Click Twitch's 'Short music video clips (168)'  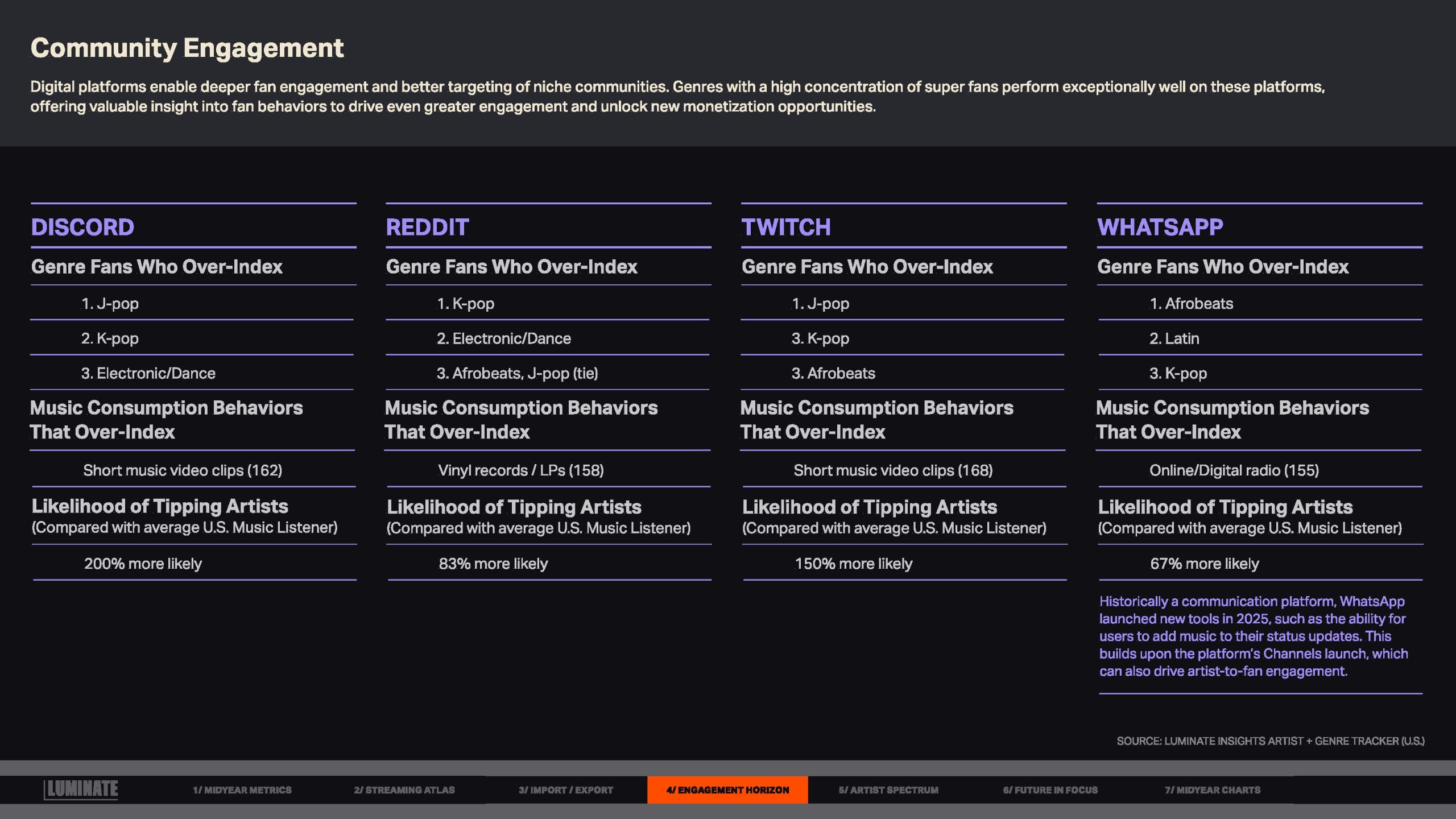893,470
